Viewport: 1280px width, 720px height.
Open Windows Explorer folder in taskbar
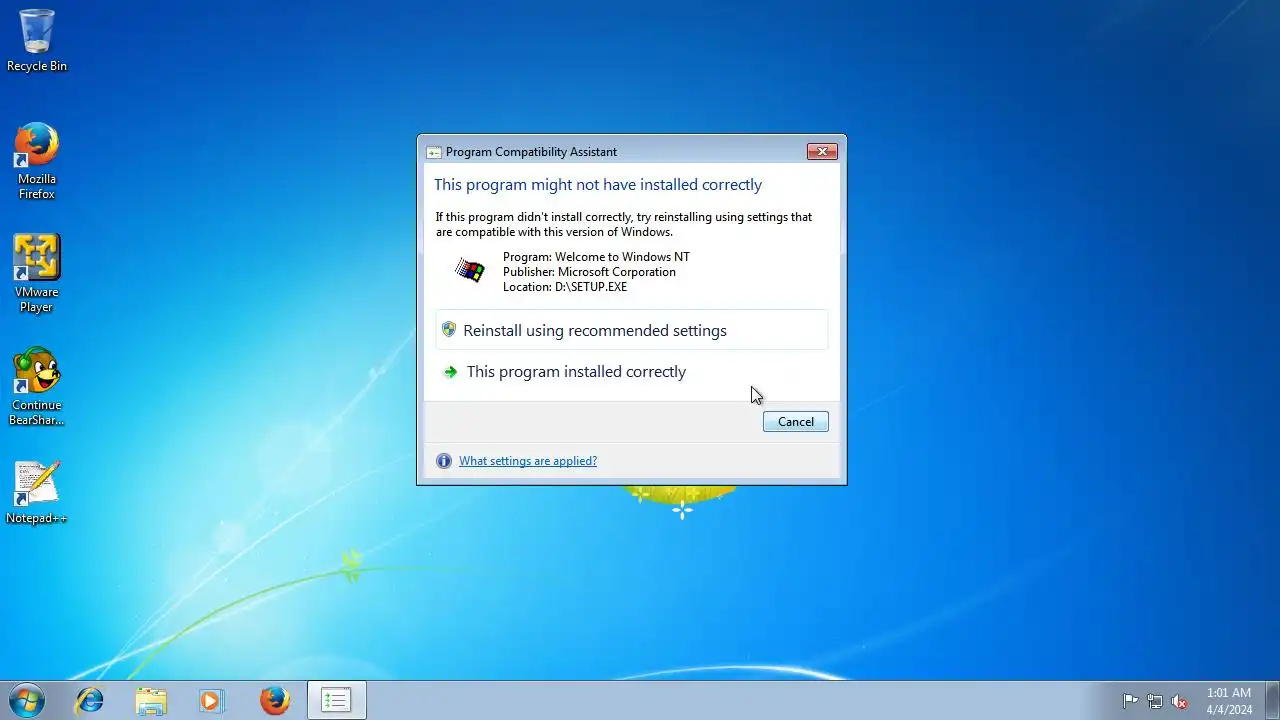click(x=151, y=700)
